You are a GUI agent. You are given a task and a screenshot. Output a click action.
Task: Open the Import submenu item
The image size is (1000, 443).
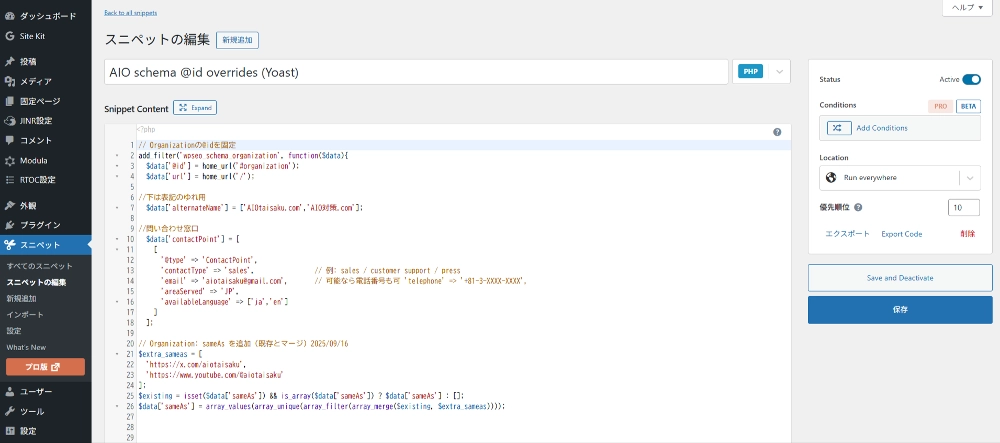[x=24, y=314]
